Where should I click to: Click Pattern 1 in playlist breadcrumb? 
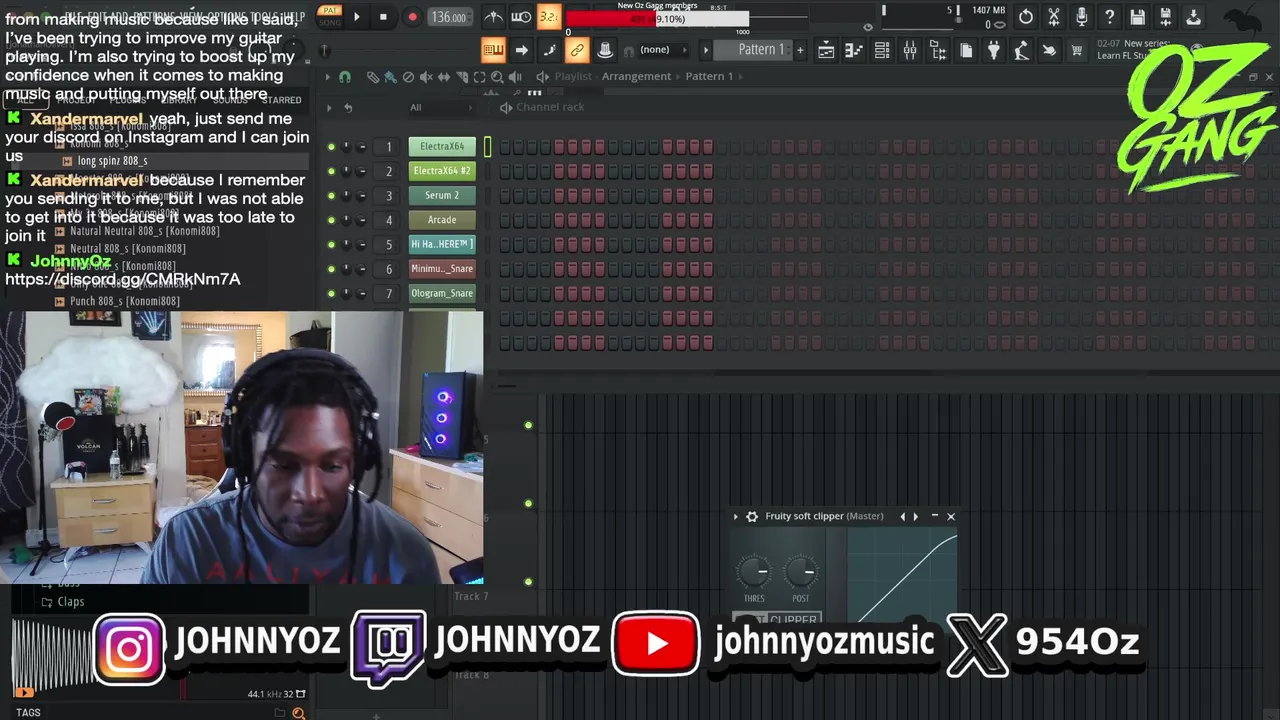tap(709, 76)
